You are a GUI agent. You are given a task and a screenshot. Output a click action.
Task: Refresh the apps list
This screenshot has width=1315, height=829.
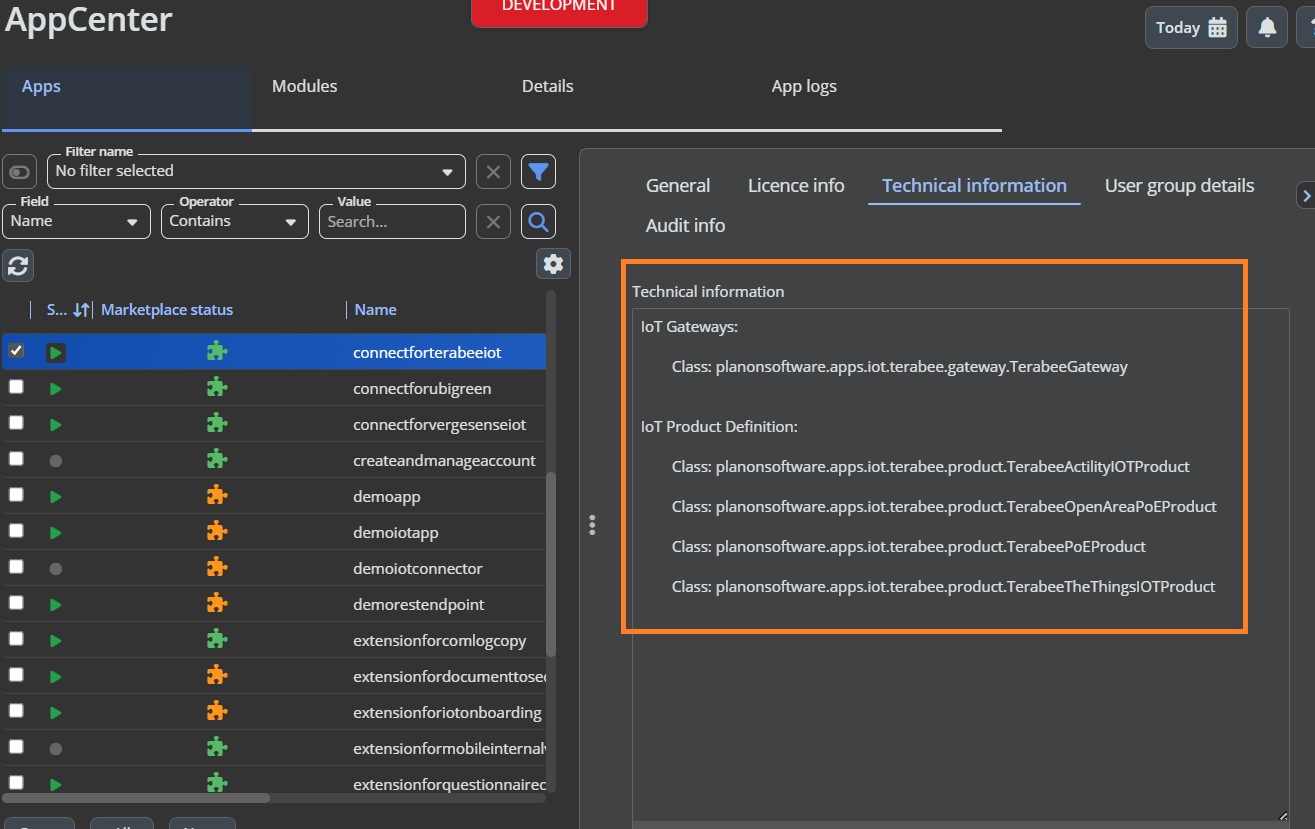[18, 265]
